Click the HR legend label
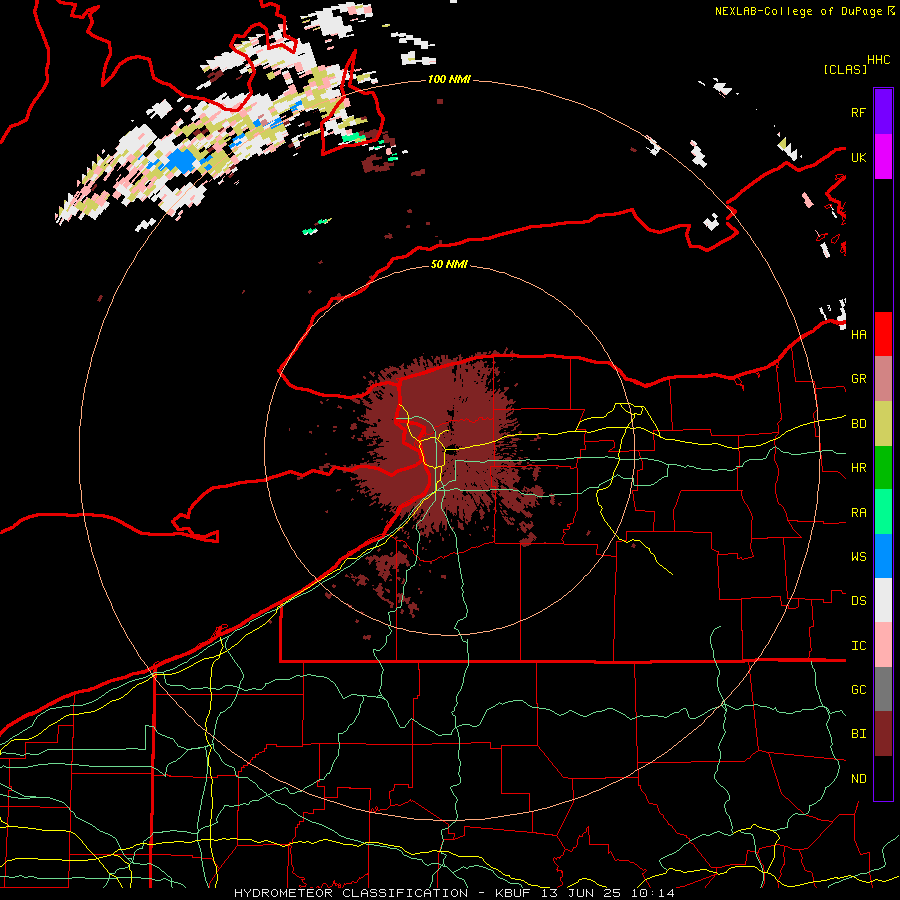 pyautogui.click(x=858, y=468)
